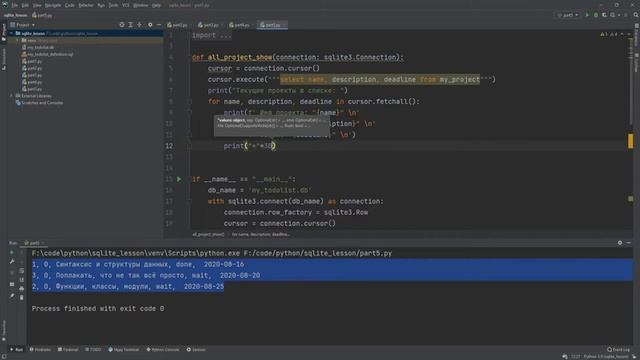
Task: Hide the Run tool window
Action: coord(629,243)
